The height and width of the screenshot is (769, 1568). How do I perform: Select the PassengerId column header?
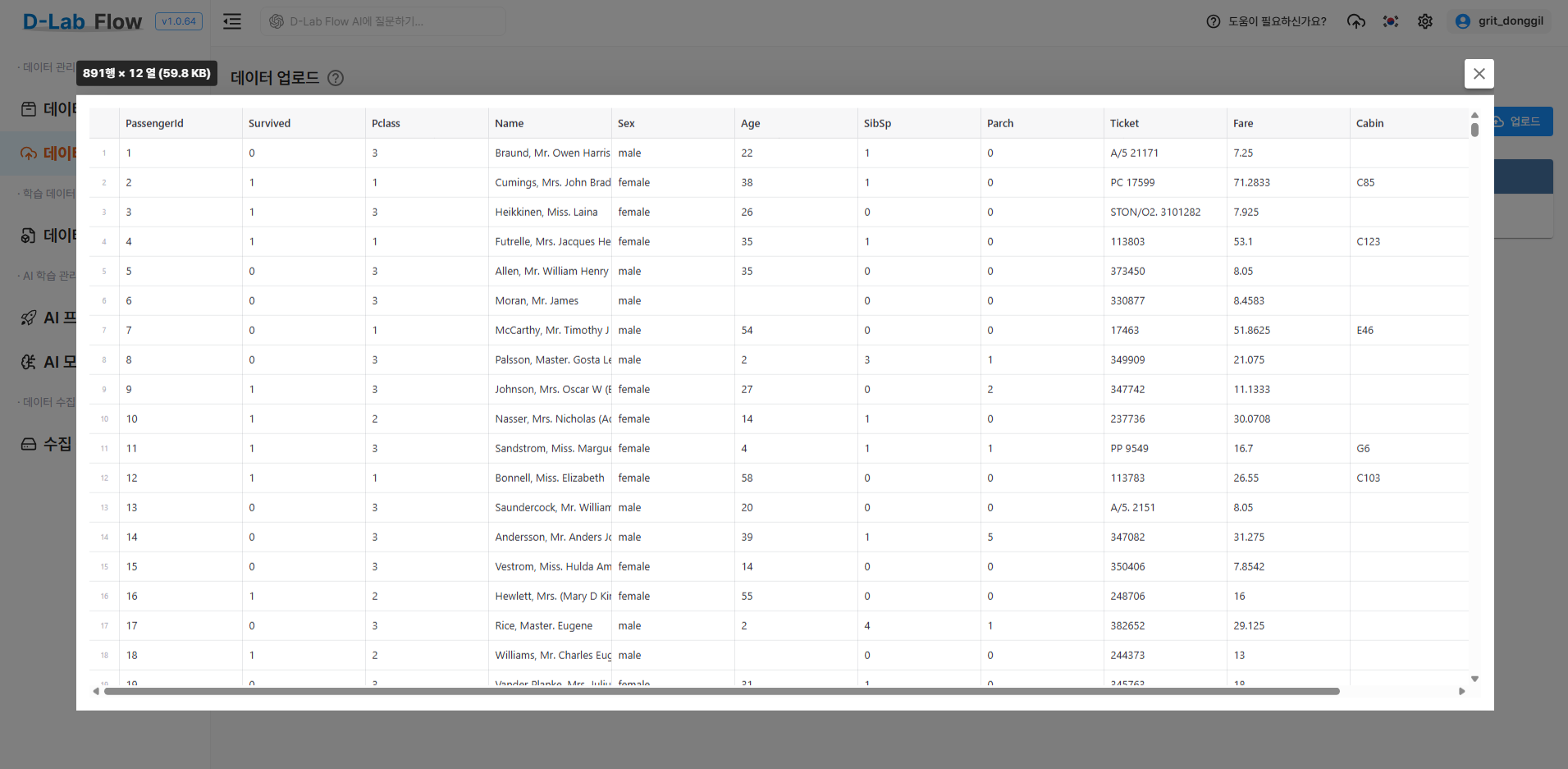[154, 123]
